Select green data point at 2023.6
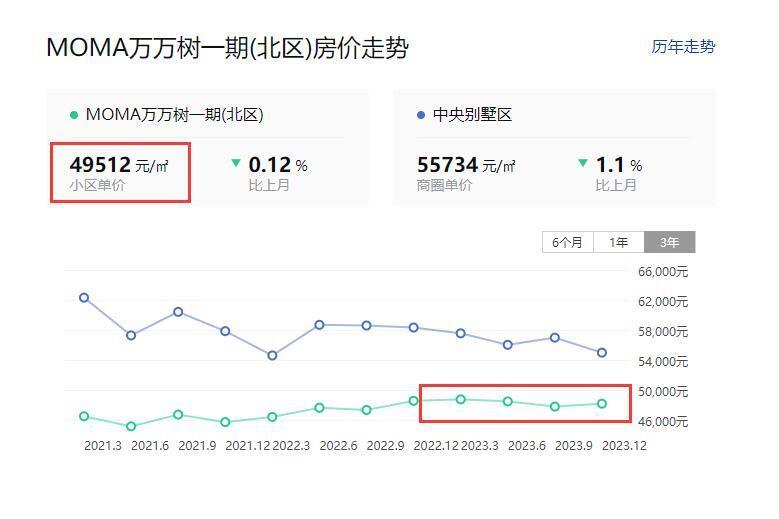This screenshot has width=779, height=519. click(508, 401)
